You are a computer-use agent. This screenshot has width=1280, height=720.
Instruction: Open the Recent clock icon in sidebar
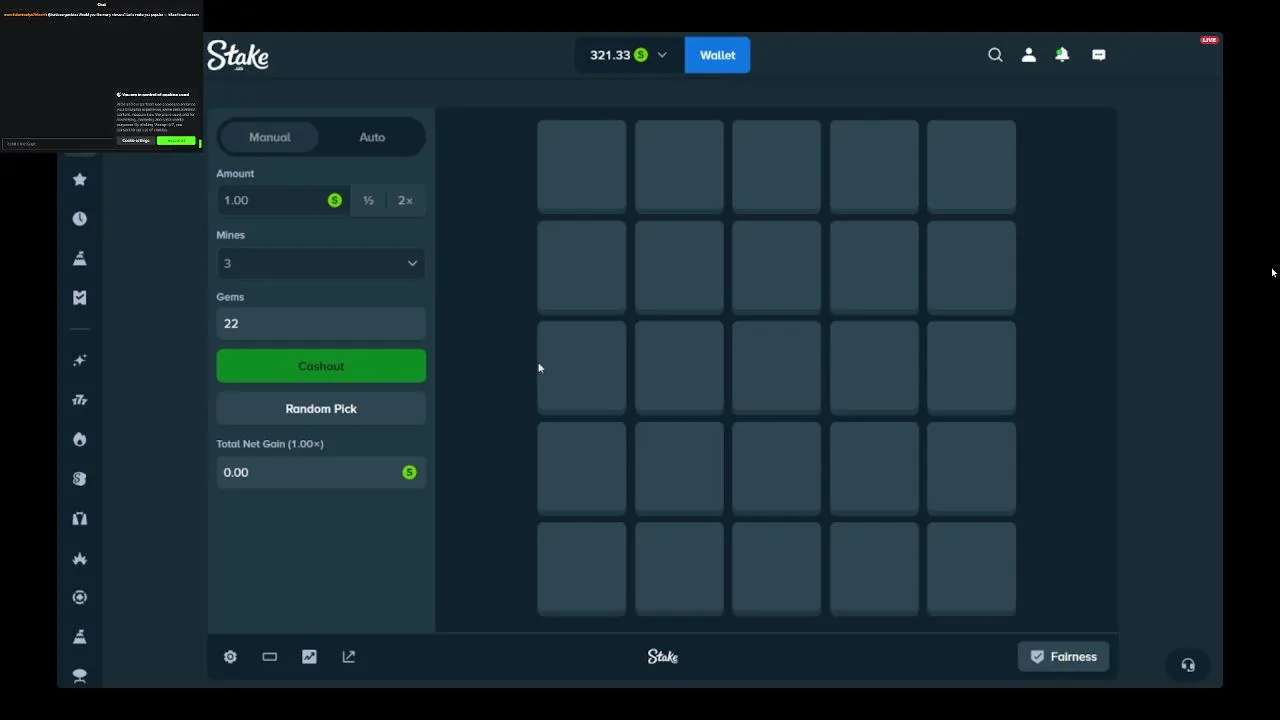point(80,219)
